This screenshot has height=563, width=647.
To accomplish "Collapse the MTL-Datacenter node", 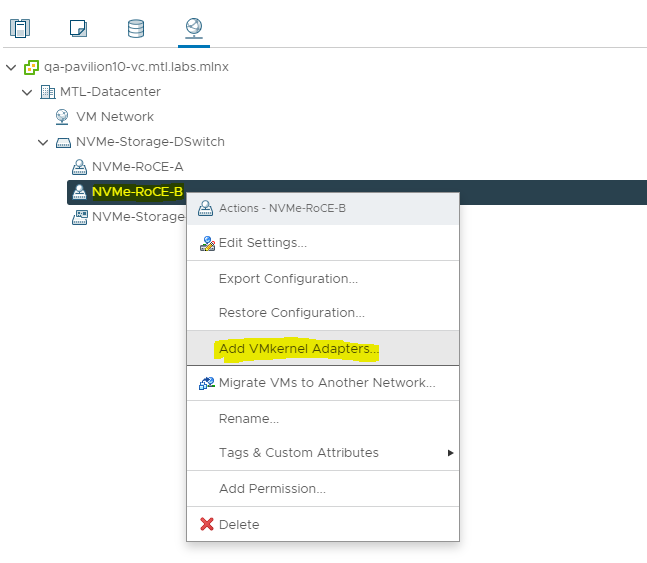I will 27,92.
